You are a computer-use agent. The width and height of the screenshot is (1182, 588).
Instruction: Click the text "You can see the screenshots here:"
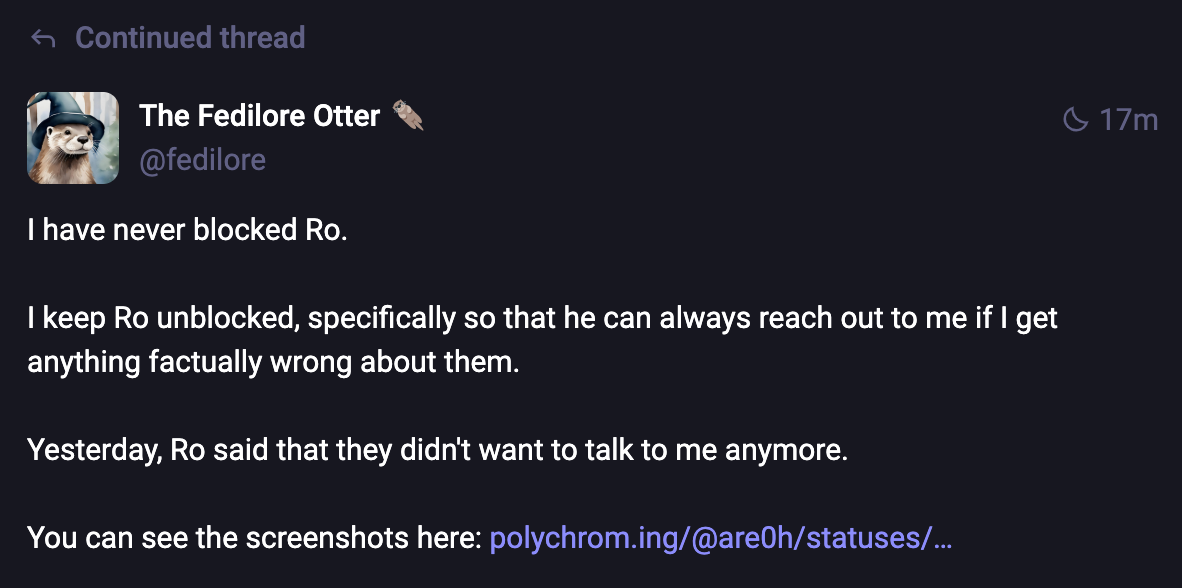(255, 538)
